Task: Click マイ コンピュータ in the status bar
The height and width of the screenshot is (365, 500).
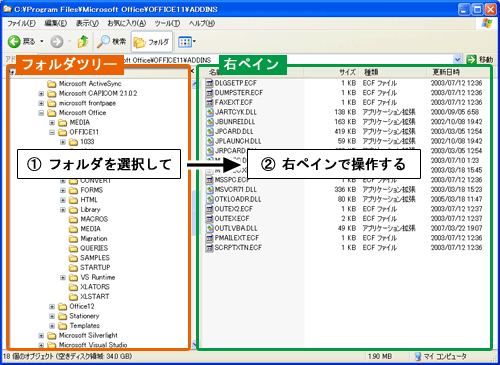Action: pyautogui.click(x=441, y=356)
